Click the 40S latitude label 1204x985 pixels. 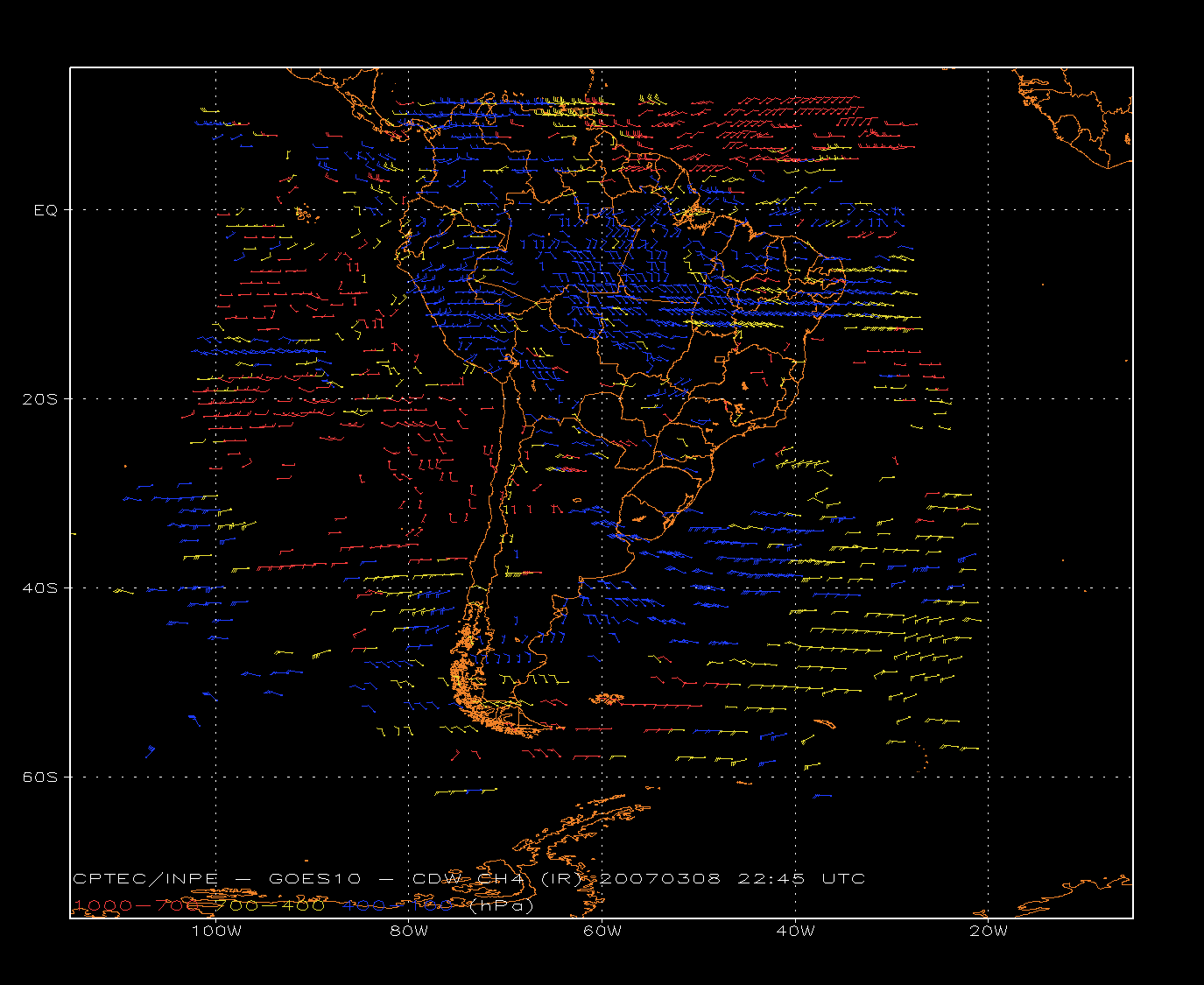click(x=42, y=588)
